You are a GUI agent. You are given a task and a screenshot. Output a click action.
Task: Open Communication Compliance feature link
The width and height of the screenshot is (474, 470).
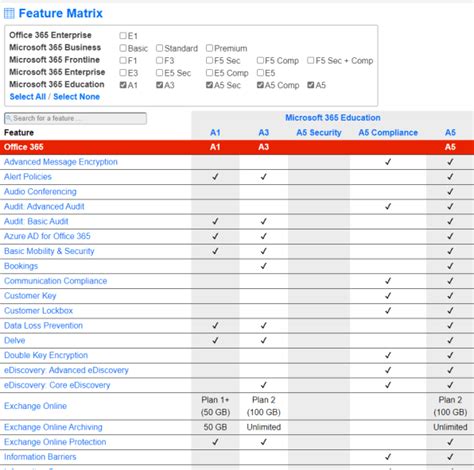coord(56,281)
